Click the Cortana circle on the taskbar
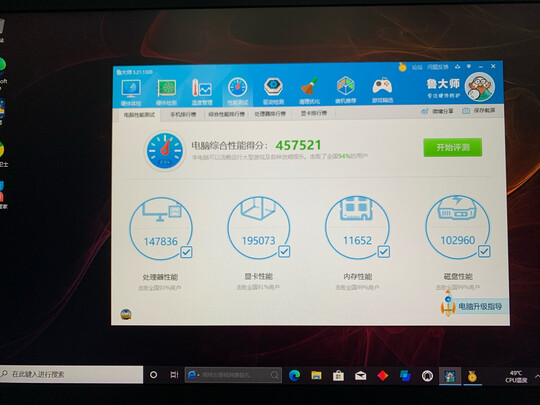 click(x=154, y=375)
